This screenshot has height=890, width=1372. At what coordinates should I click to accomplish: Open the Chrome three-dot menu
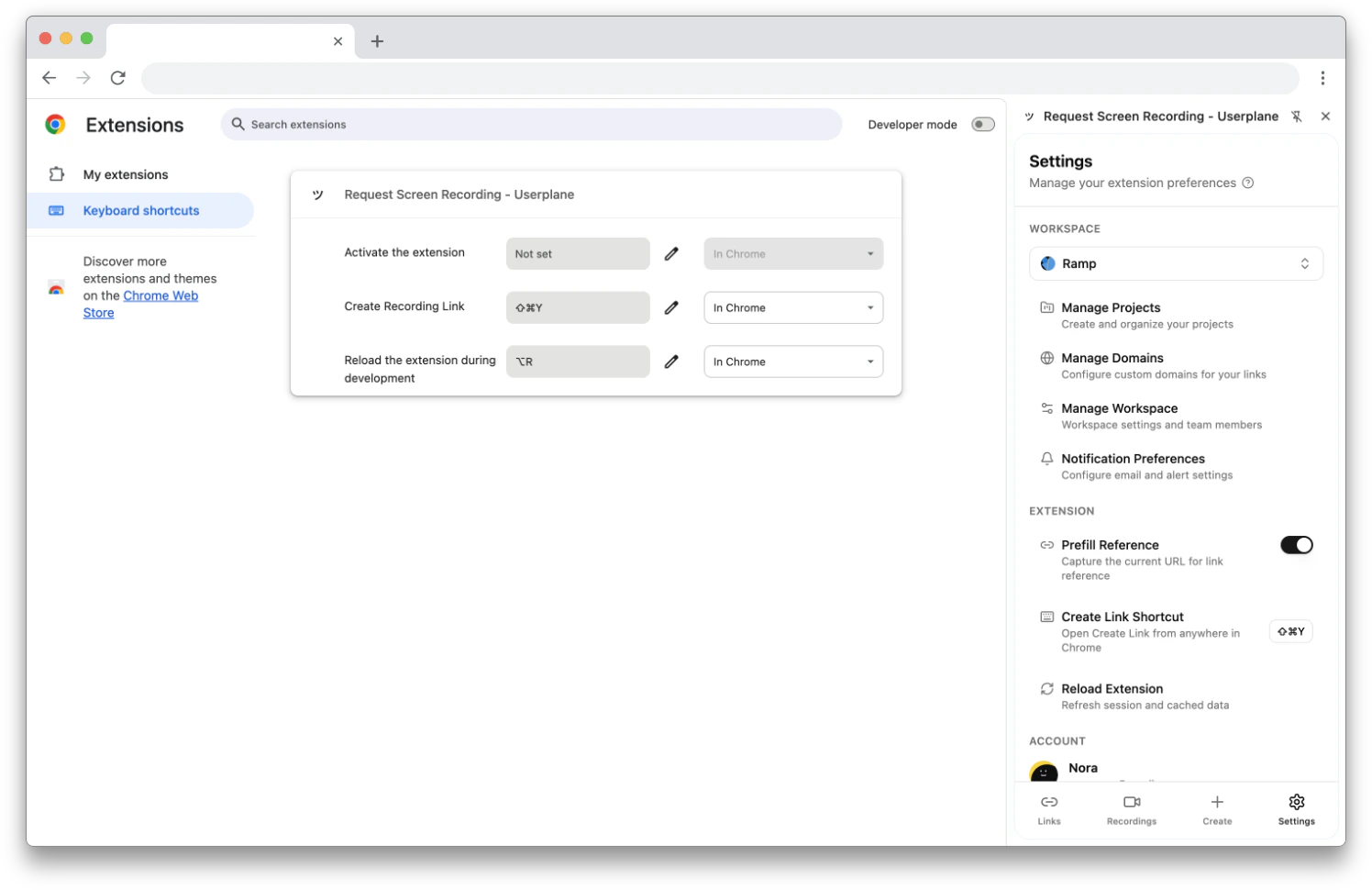(1322, 78)
